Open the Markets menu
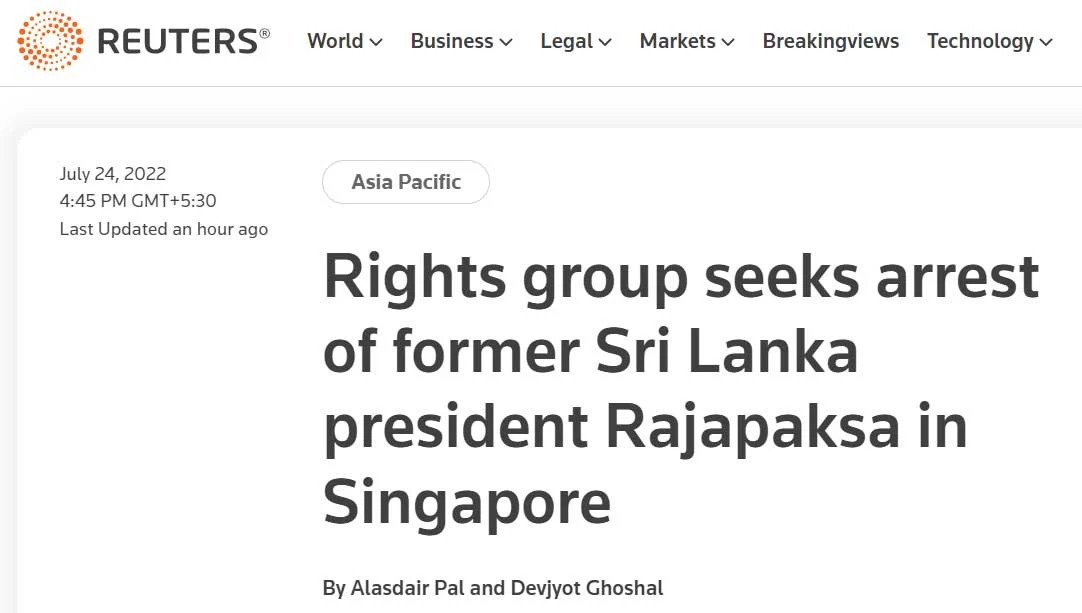 pos(677,41)
